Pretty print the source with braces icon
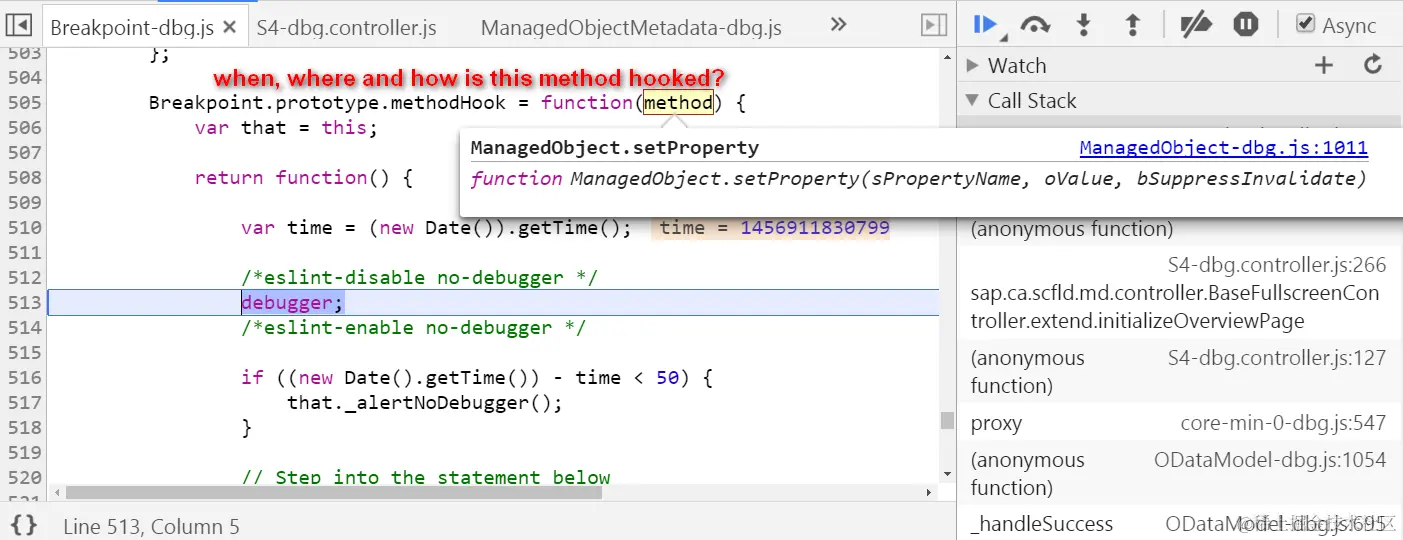 [24, 524]
